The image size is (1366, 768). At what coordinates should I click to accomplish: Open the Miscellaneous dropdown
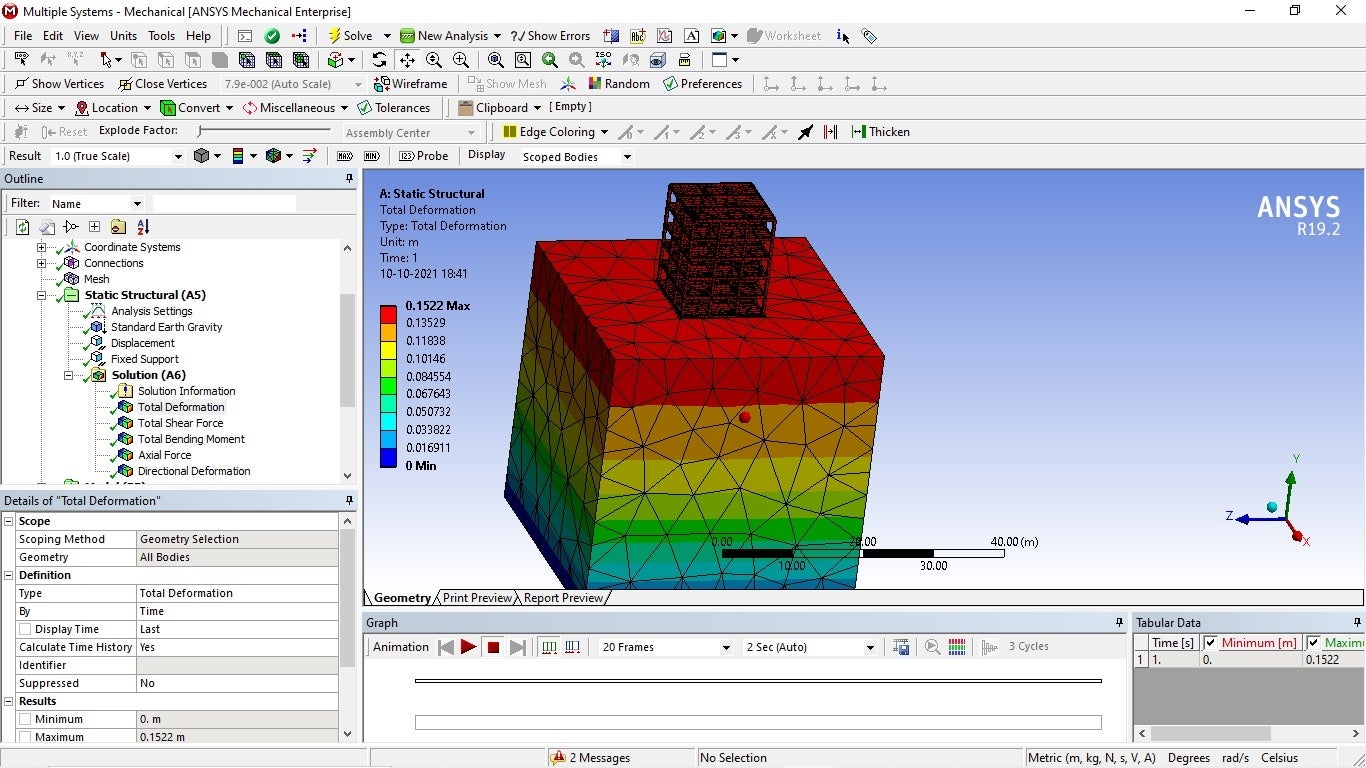coord(295,108)
